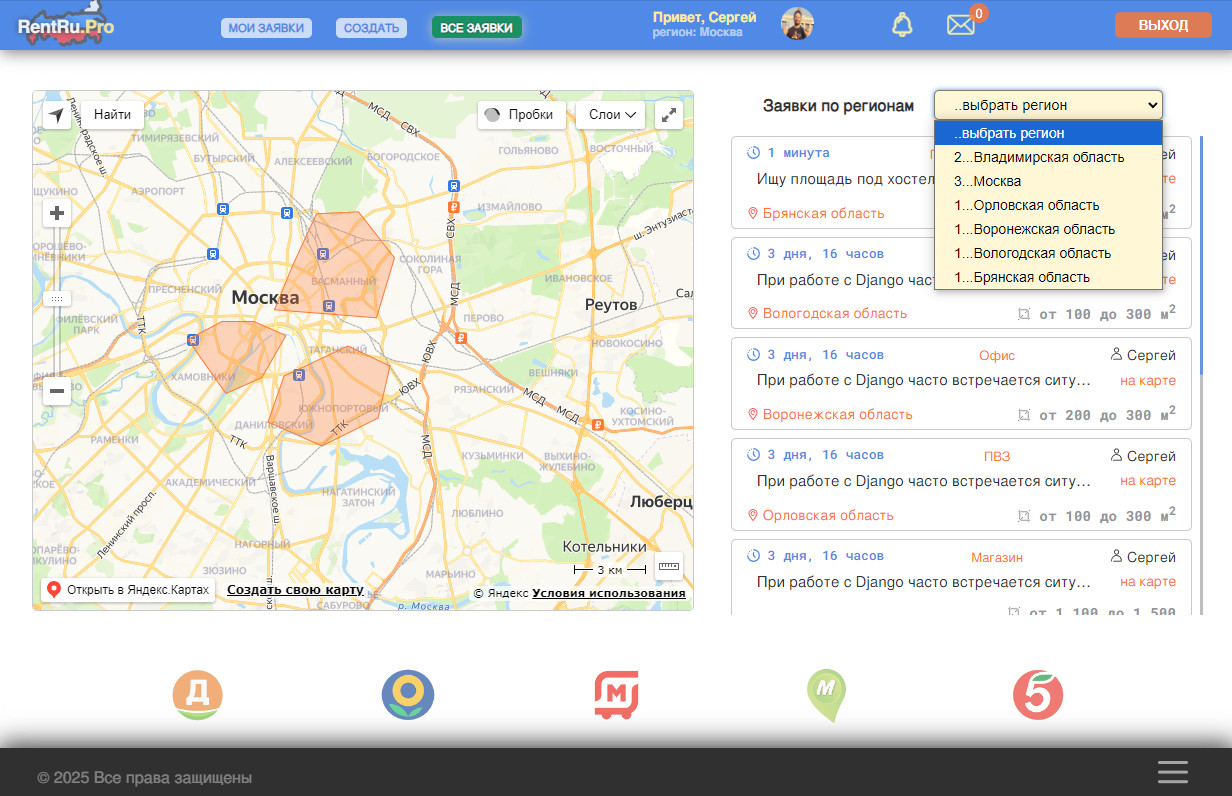Click user Сергей in Офис request
This screenshot has width=1232, height=796.
click(1143, 355)
